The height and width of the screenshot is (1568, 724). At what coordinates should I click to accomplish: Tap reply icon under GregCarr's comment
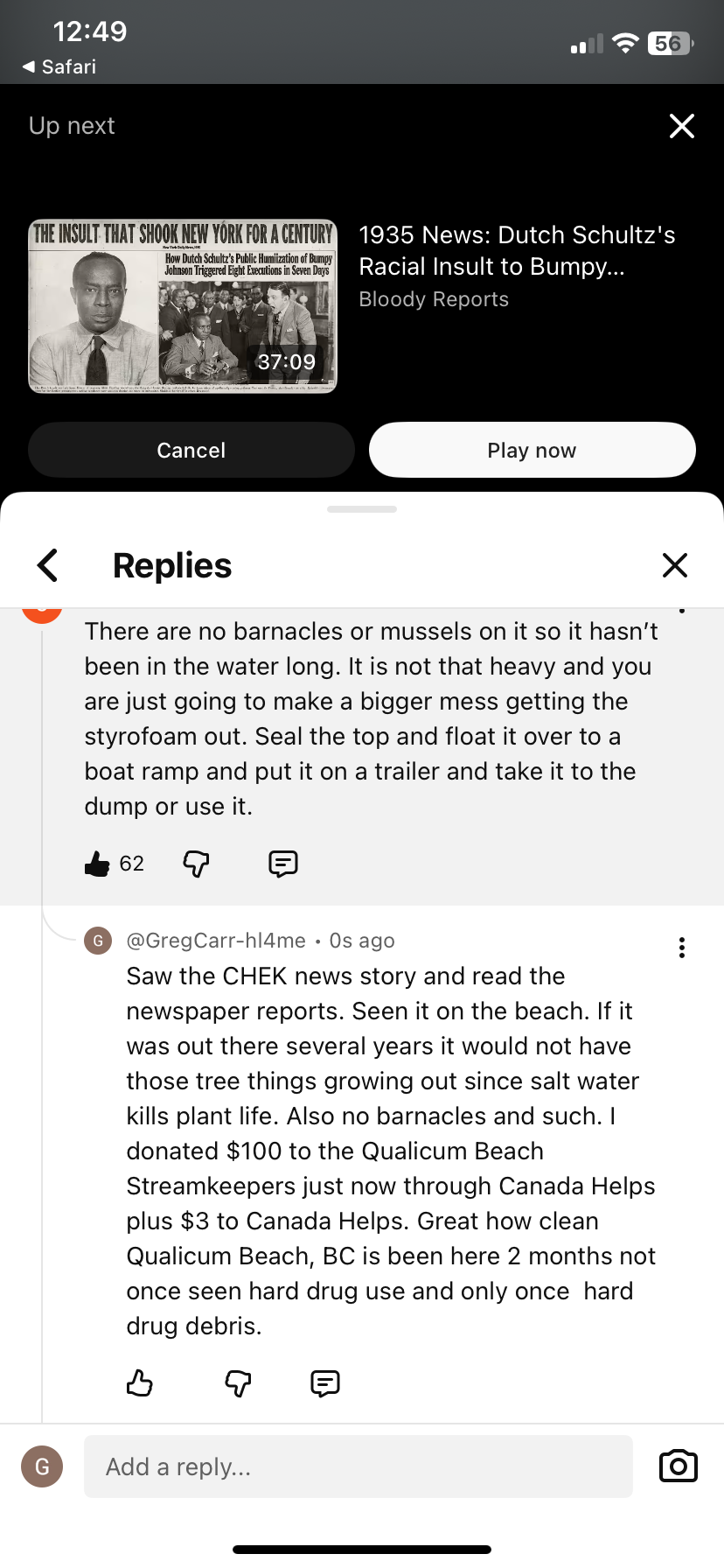(x=324, y=1382)
